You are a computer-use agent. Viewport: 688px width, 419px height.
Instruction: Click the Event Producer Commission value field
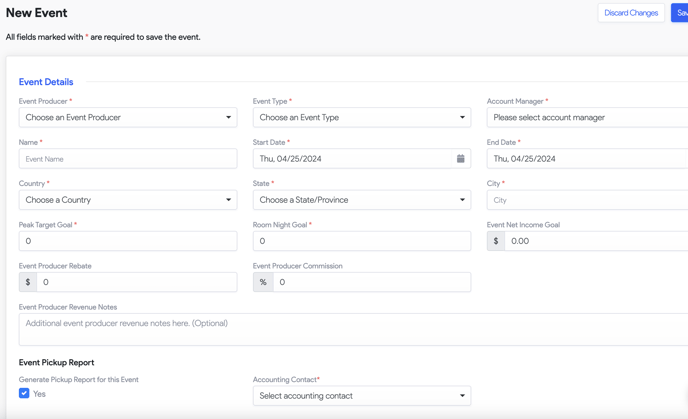pyautogui.click(x=371, y=282)
